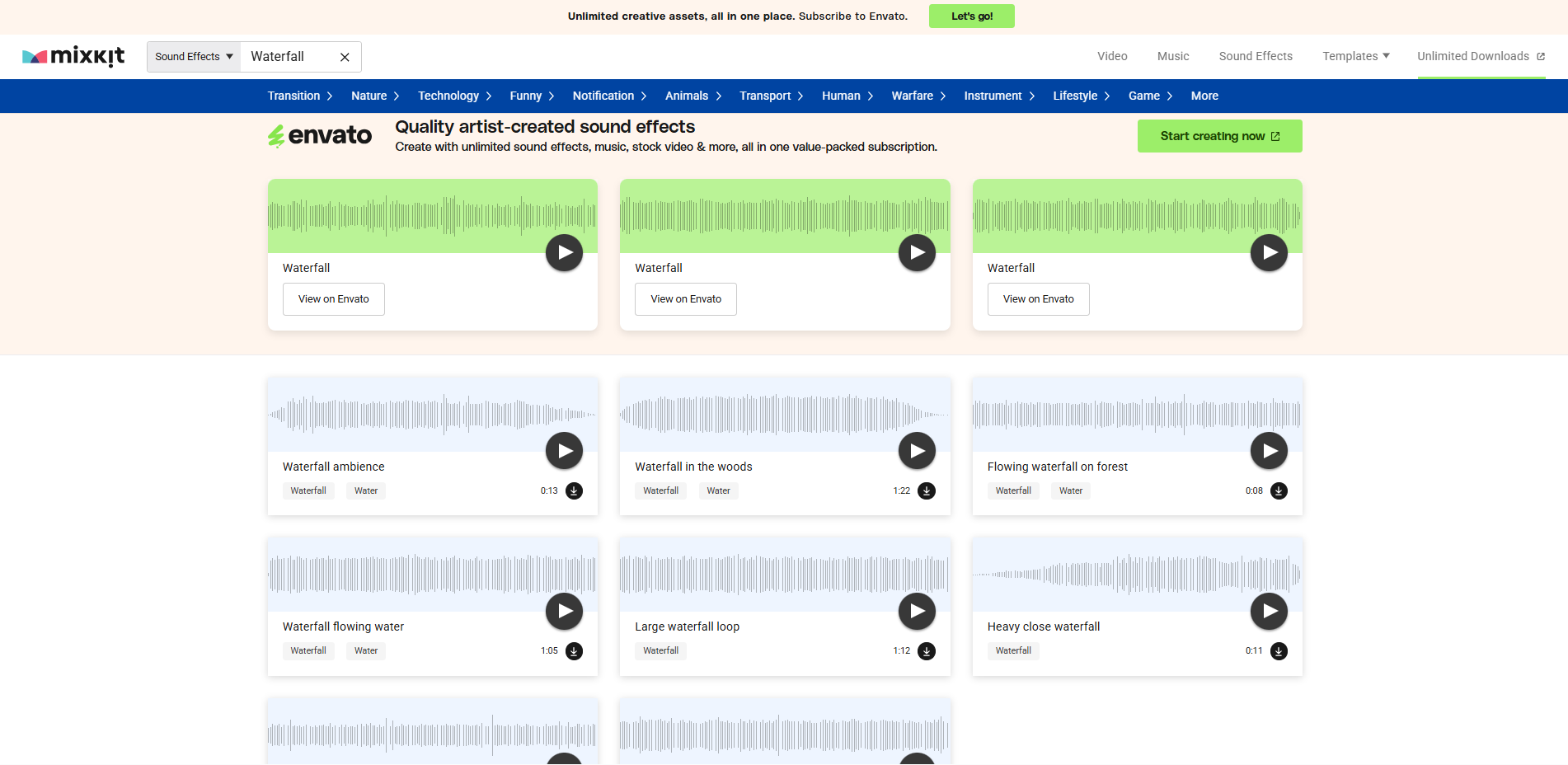The height and width of the screenshot is (765, 1568).
Task: Select the Instrument category in the navigation bar
Action: click(993, 96)
